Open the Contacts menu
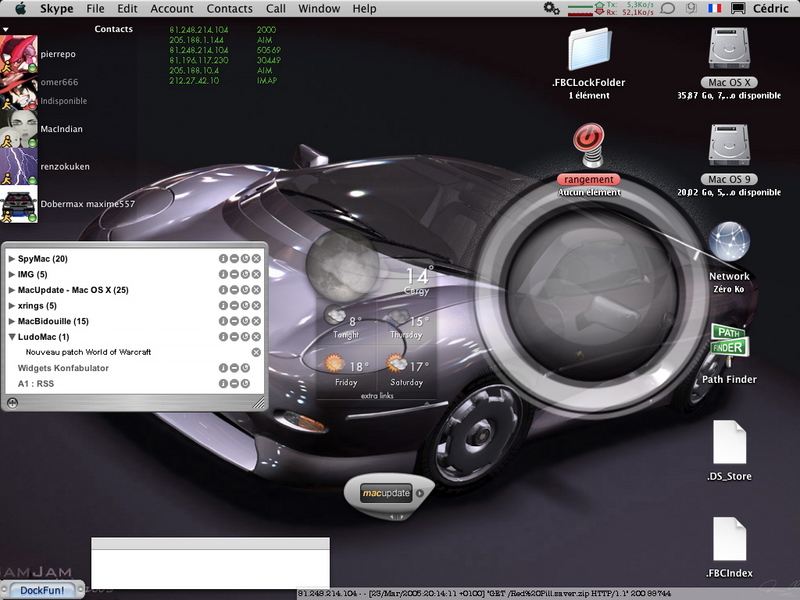Screen dimensions: 800x600 [229, 9]
